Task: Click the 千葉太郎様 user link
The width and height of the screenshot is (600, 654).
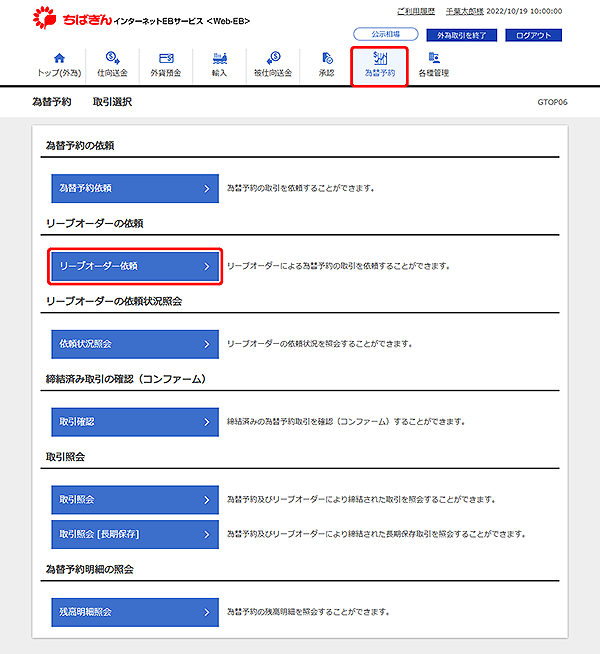Action: [464, 11]
